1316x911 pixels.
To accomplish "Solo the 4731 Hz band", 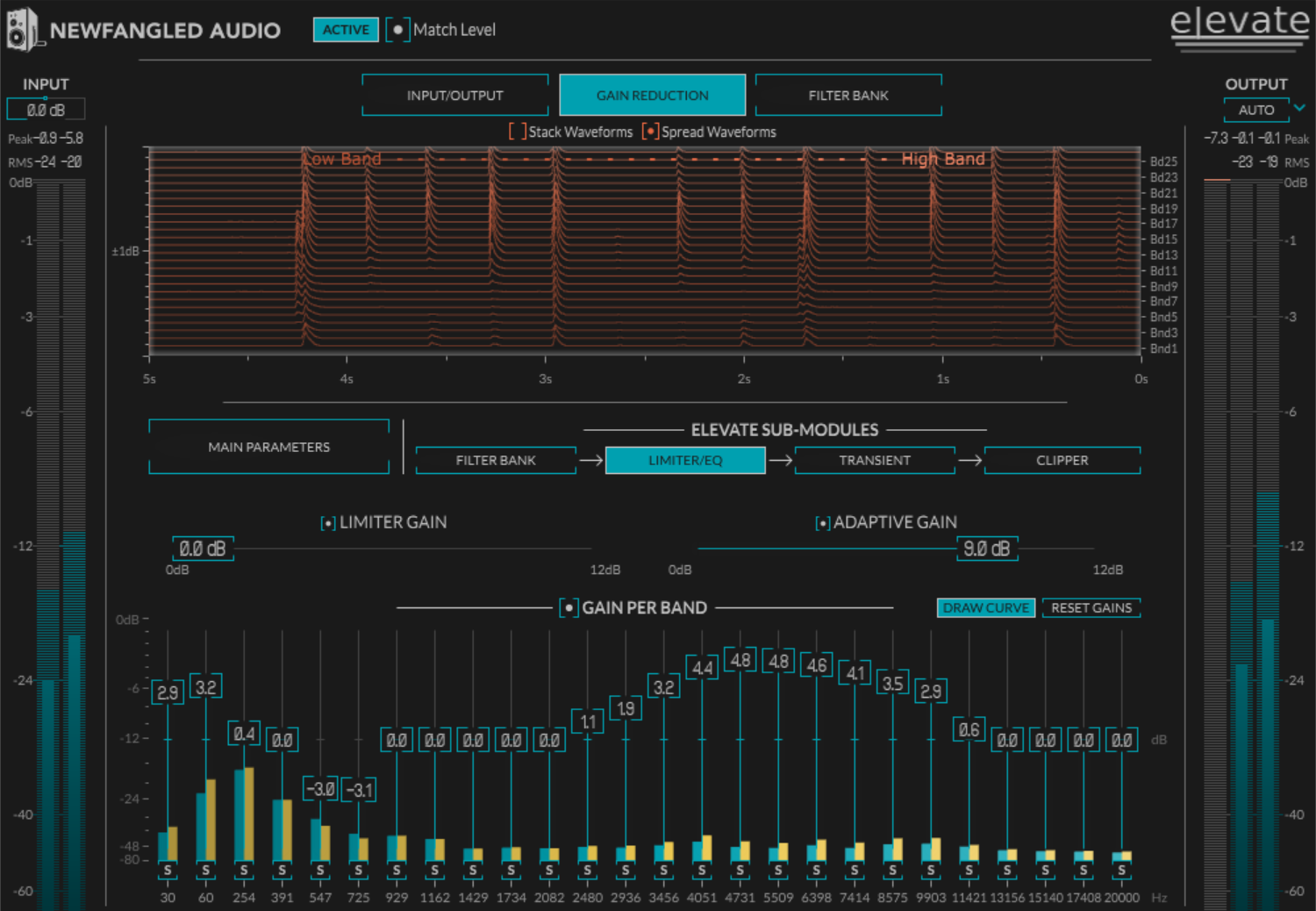I will (740, 871).
